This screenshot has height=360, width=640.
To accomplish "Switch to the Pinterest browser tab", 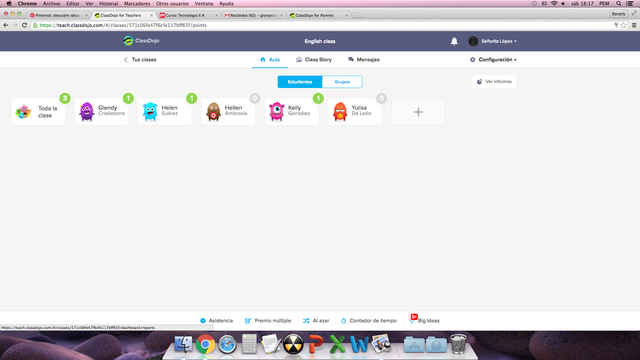I will [58, 15].
